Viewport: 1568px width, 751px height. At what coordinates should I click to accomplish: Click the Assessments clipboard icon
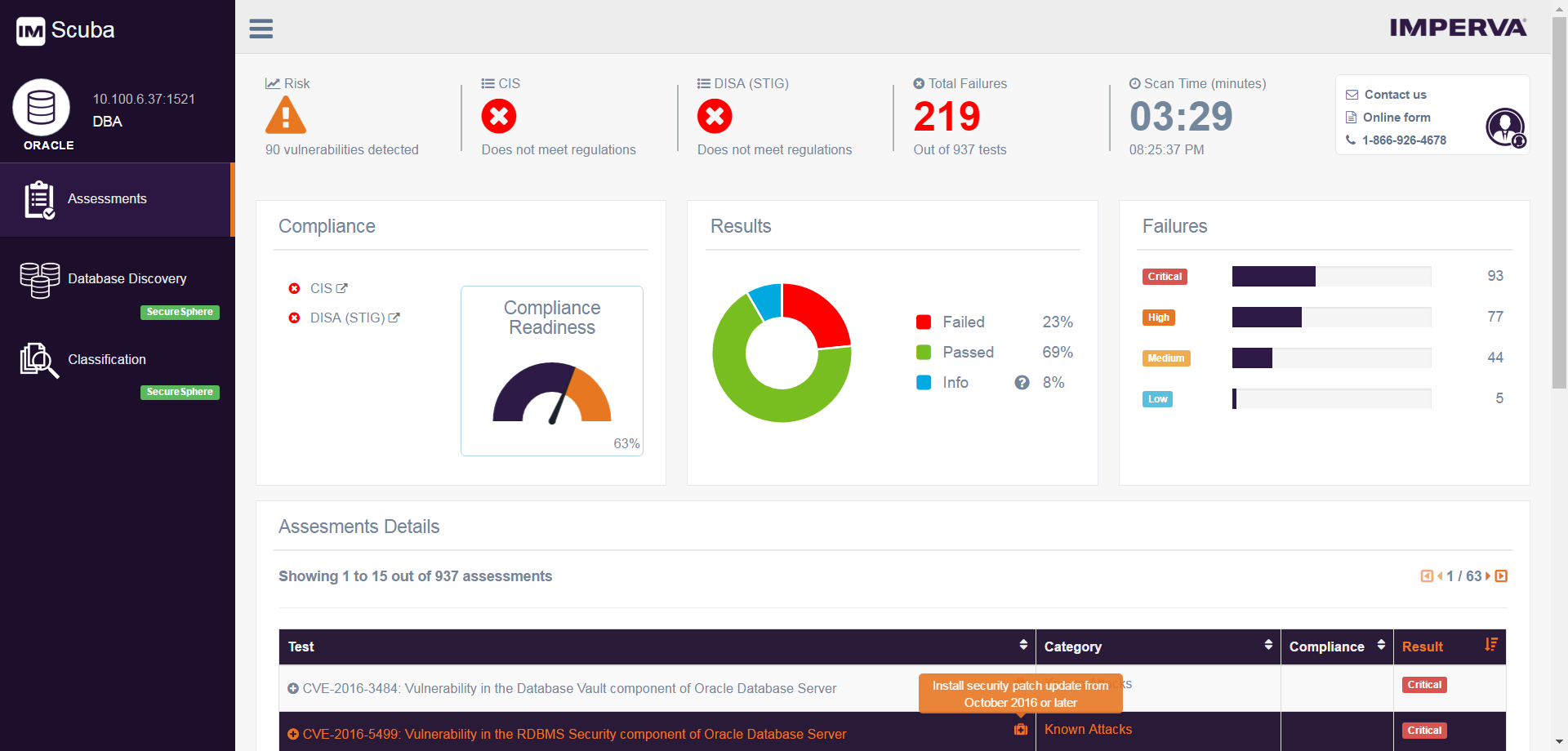pos(39,200)
